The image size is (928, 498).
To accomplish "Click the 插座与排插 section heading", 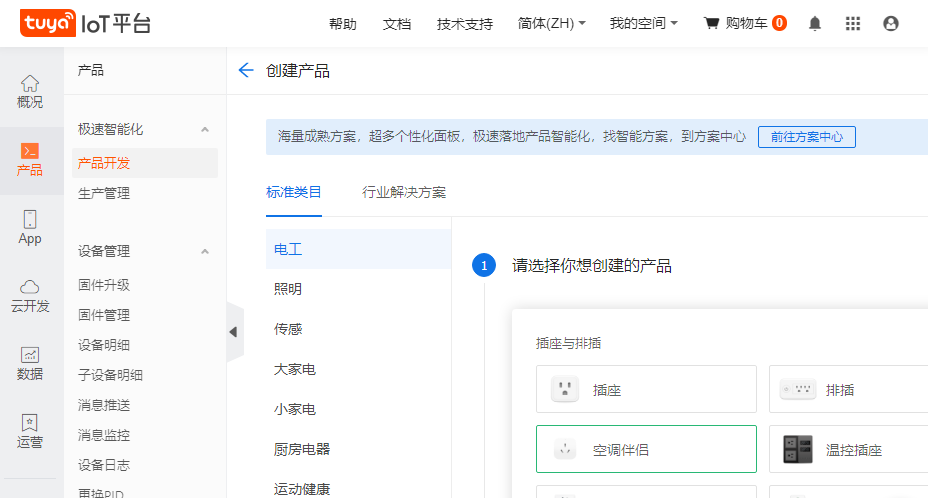I will tap(569, 343).
